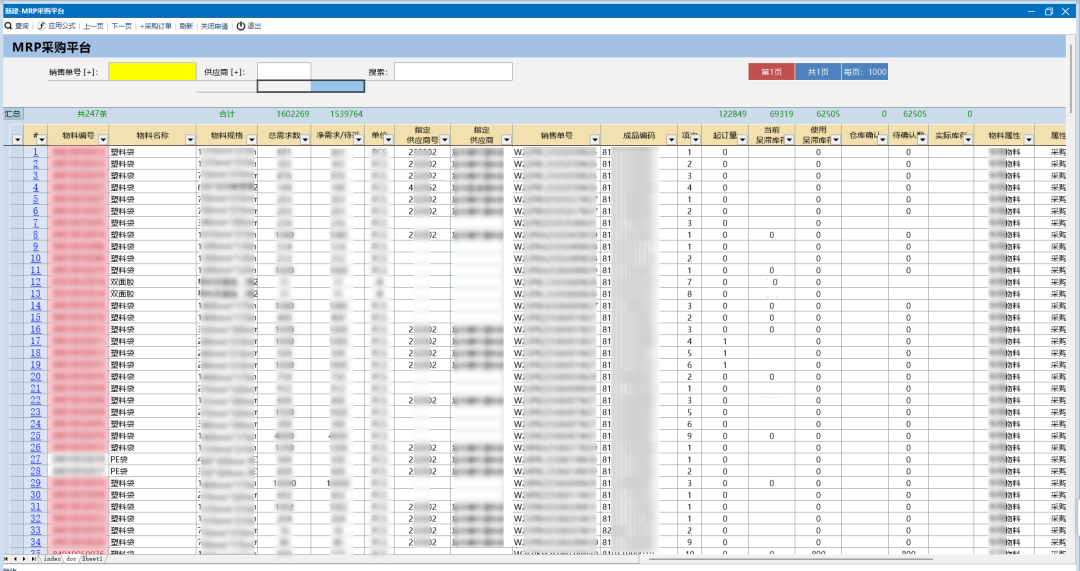Open the 物料编号 column filter dropdown
The height and width of the screenshot is (571, 1080).
pos(103,140)
